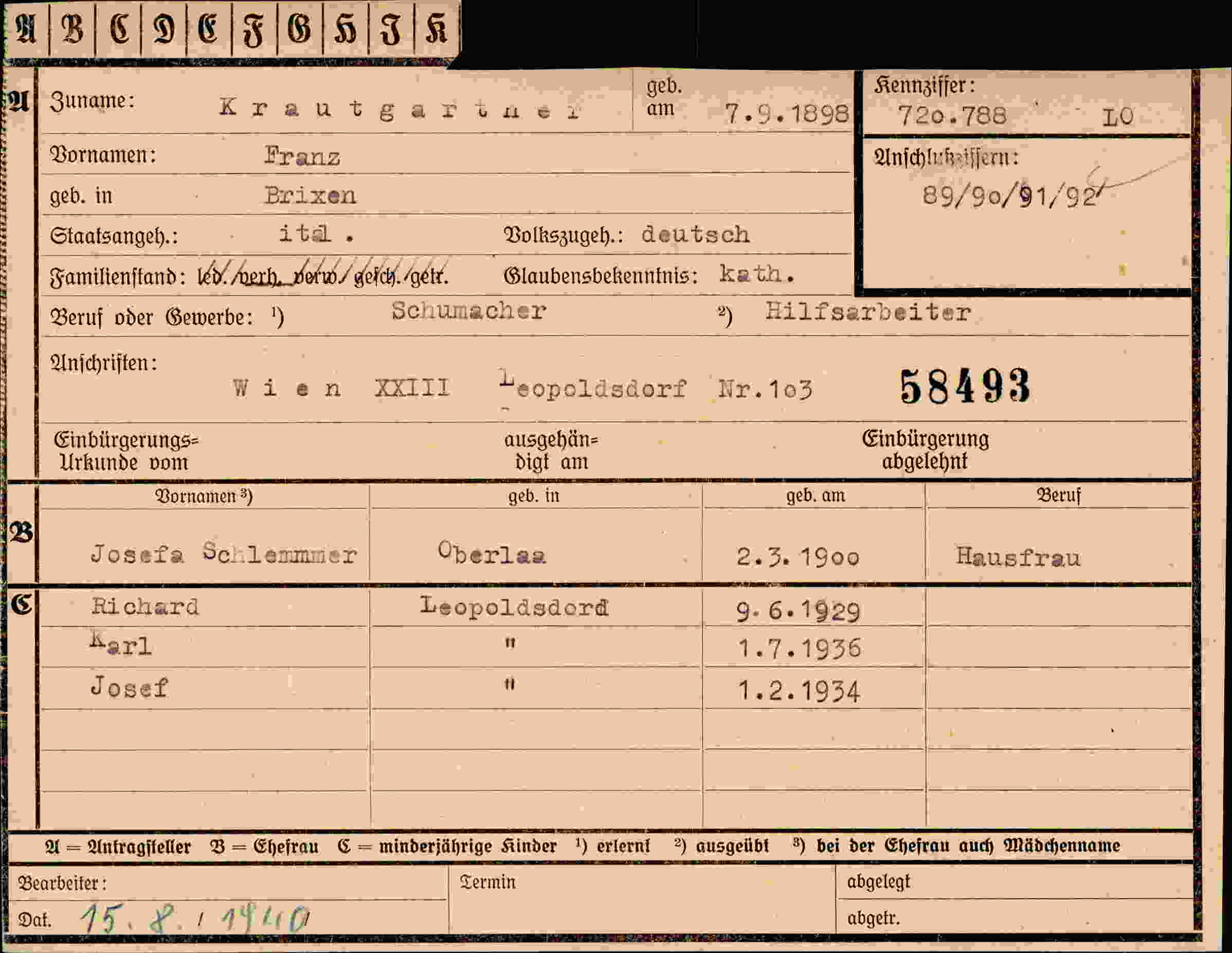Click Karl's birth date "1.7.1936"
Image resolution: width=1232 pixels, height=953 pixels.
[800, 649]
